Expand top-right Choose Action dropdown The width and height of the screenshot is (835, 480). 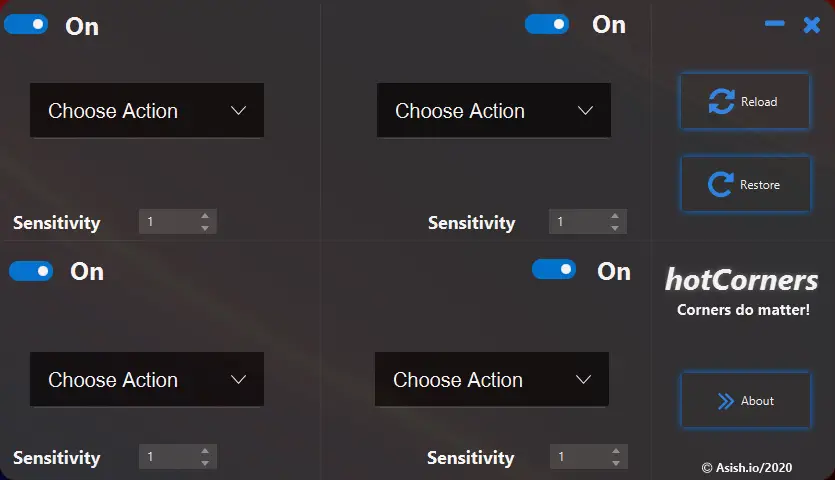[493, 110]
